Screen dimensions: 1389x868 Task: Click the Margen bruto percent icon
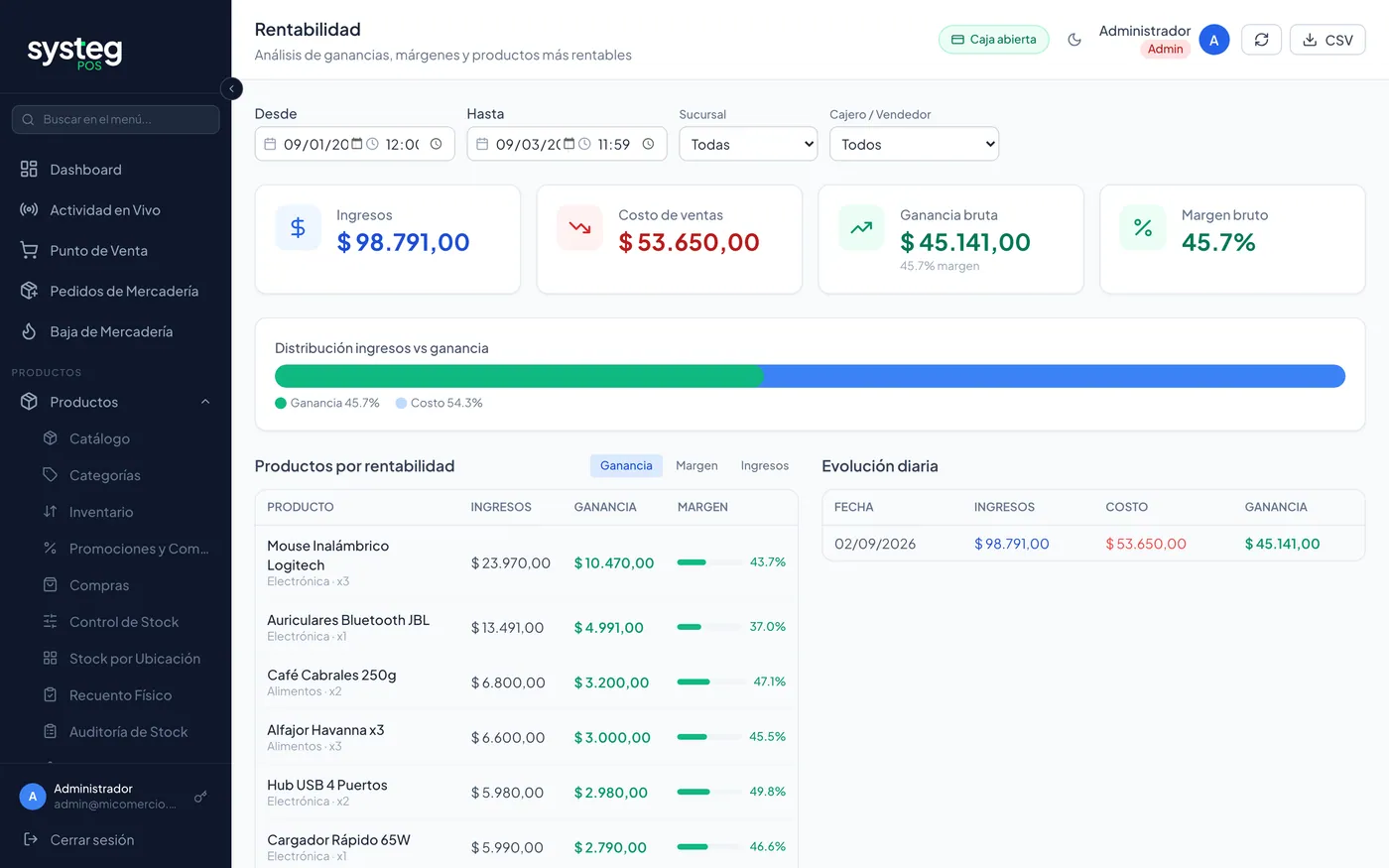pyautogui.click(x=1143, y=227)
